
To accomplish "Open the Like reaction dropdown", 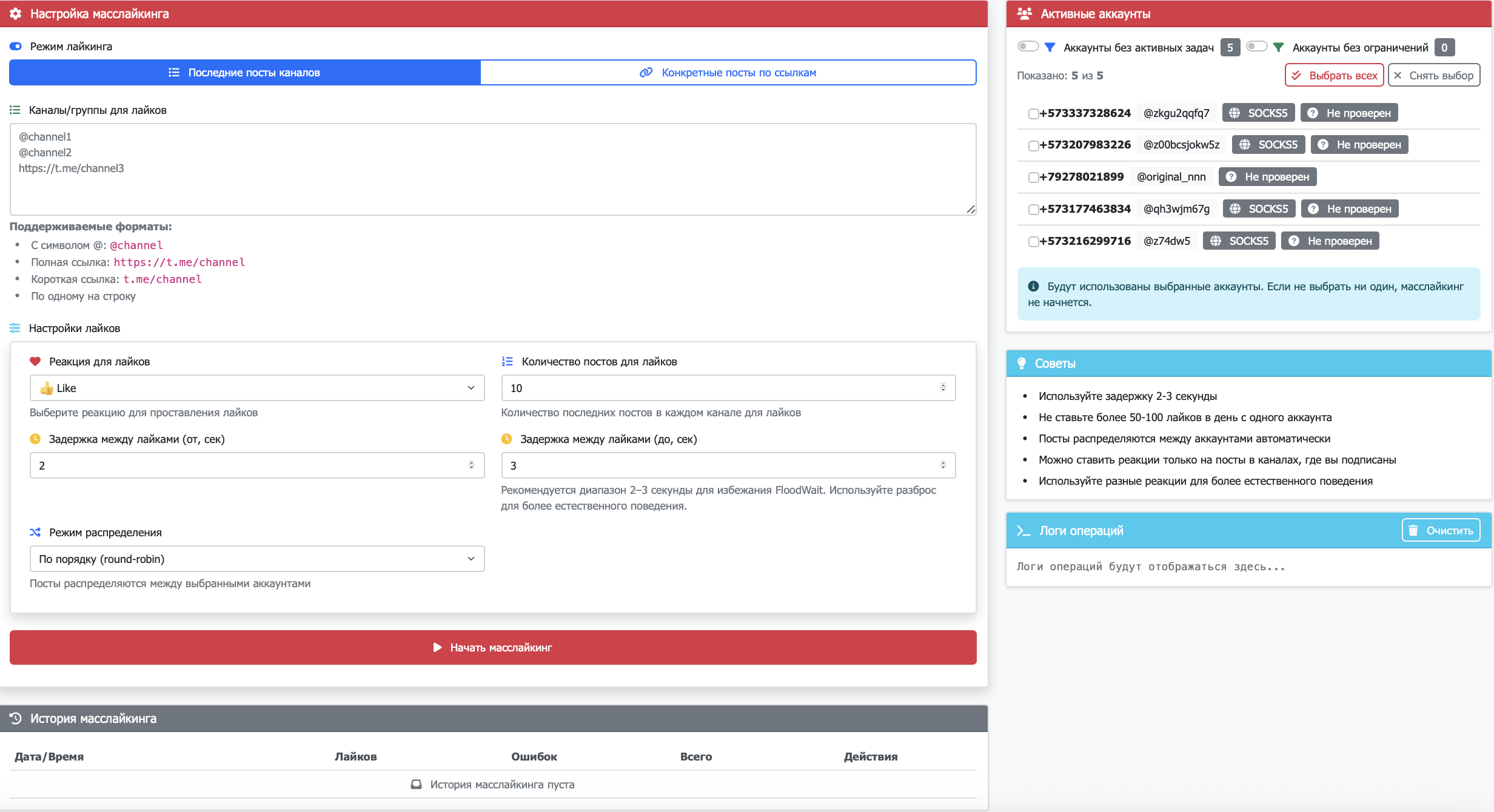I will coord(257,388).
